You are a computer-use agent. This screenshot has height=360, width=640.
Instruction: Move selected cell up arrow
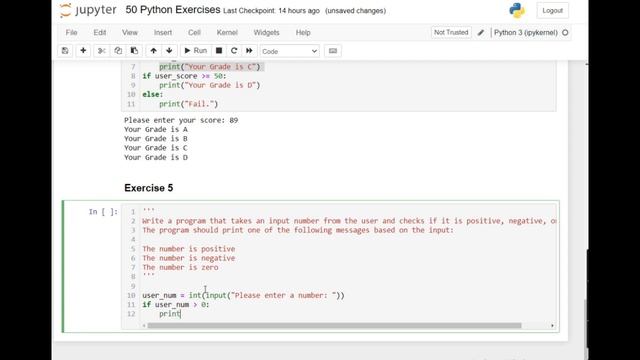(153, 51)
